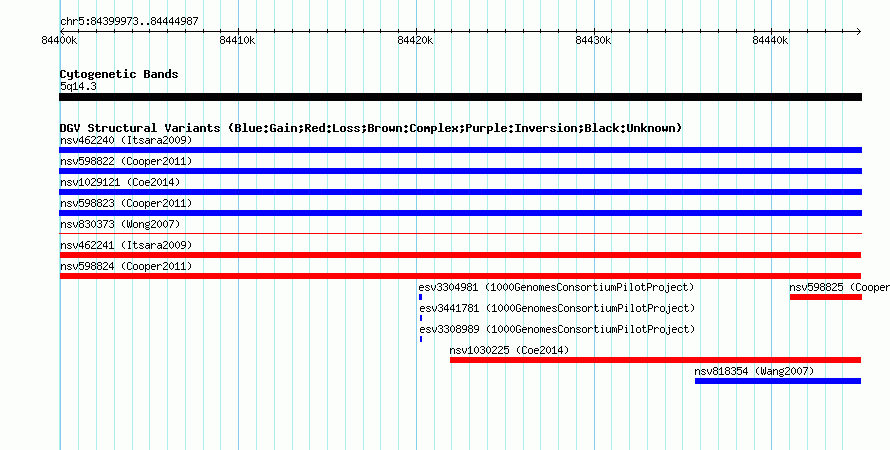The image size is (890, 450).
Task: Click the esv3441781 small blue marker
Action: coord(421,318)
